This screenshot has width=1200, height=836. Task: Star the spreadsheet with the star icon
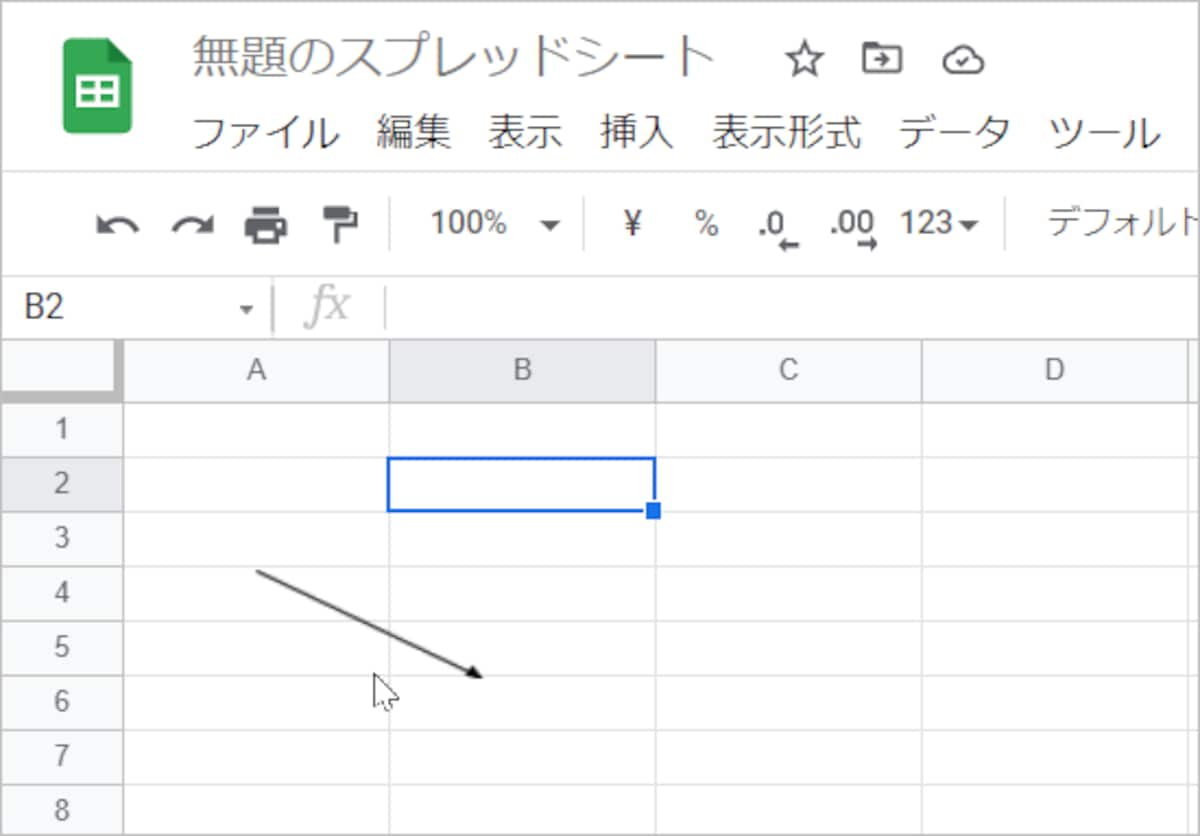(803, 60)
